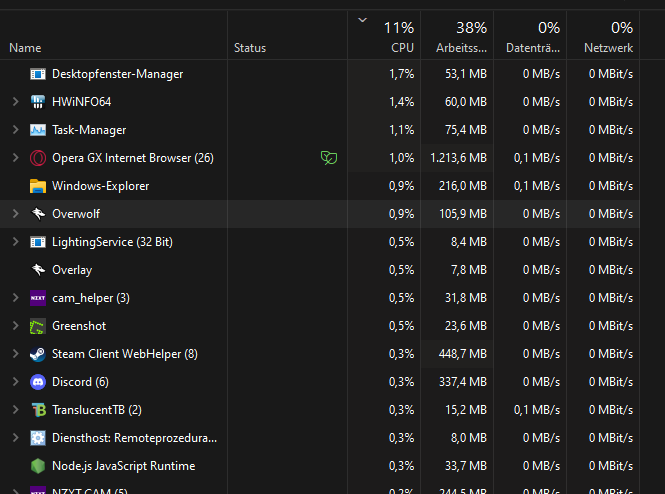The image size is (665, 494).
Task: Click the sort direction arrow above CPU
Action: coord(362,20)
